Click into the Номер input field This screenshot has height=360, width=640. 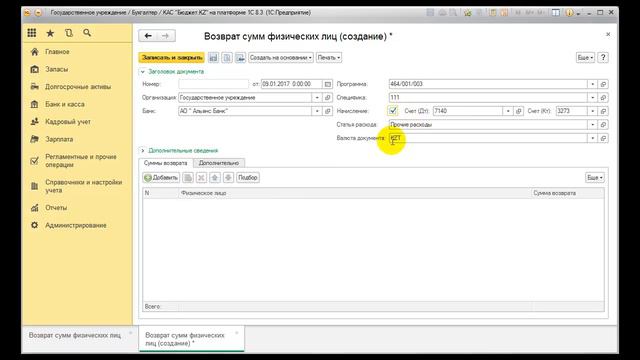(x=213, y=84)
